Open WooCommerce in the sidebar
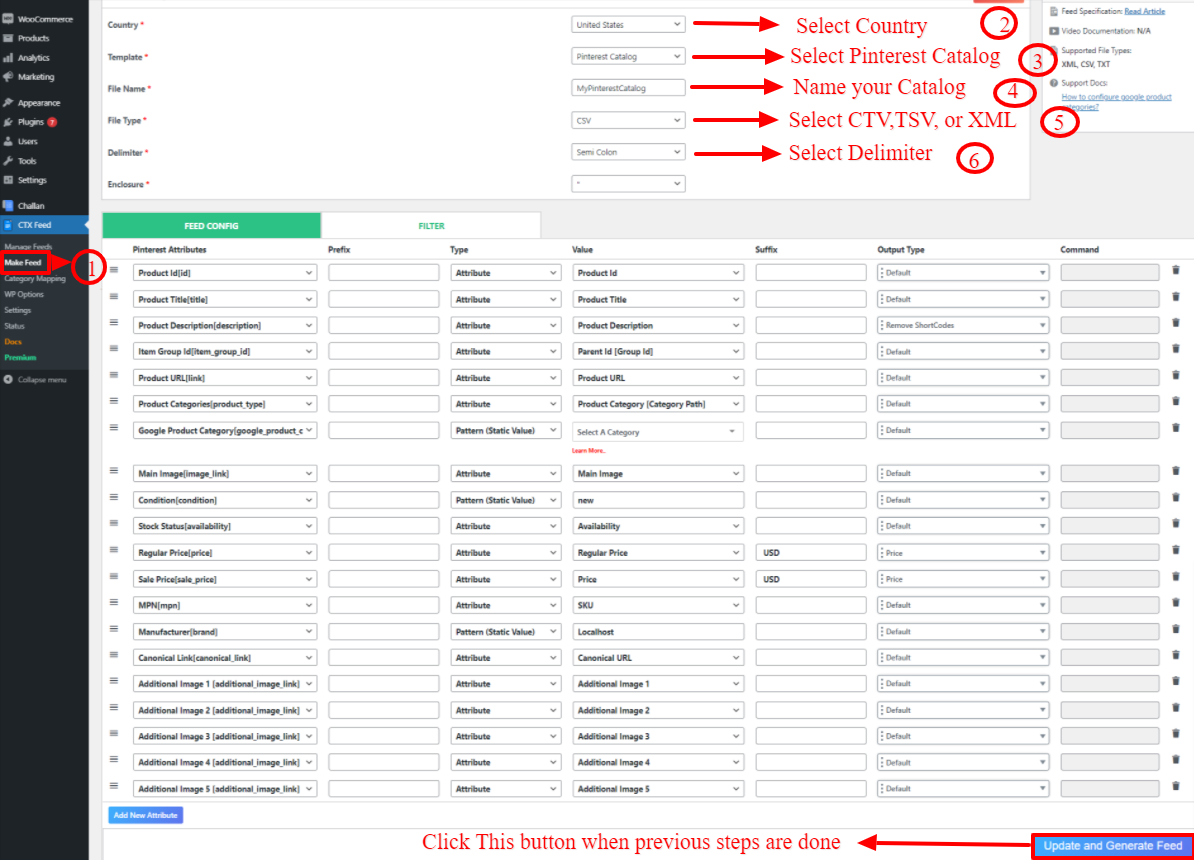This screenshot has height=860, width=1194. tap(44, 18)
